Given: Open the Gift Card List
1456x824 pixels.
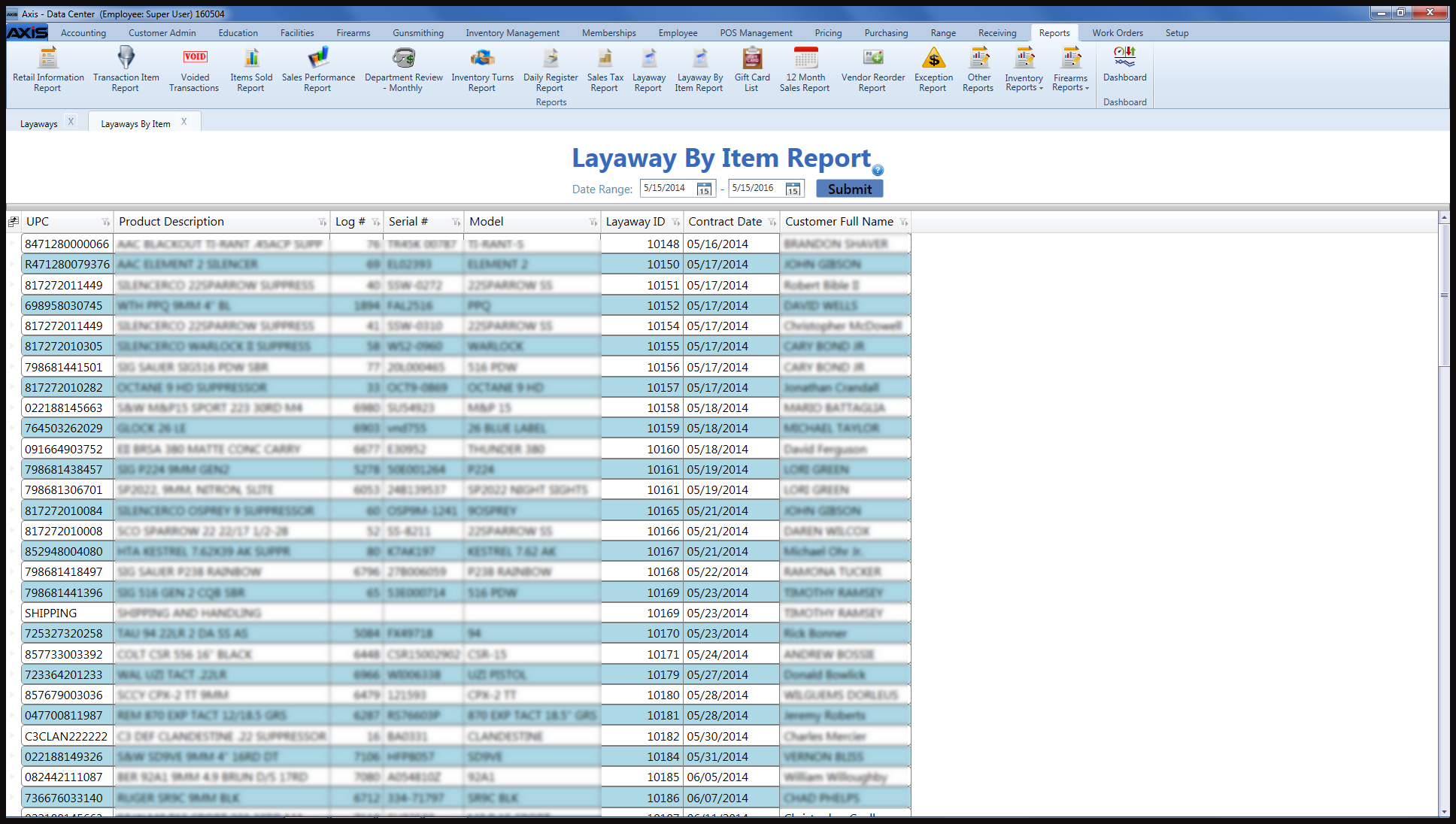Looking at the screenshot, I should coord(752,69).
